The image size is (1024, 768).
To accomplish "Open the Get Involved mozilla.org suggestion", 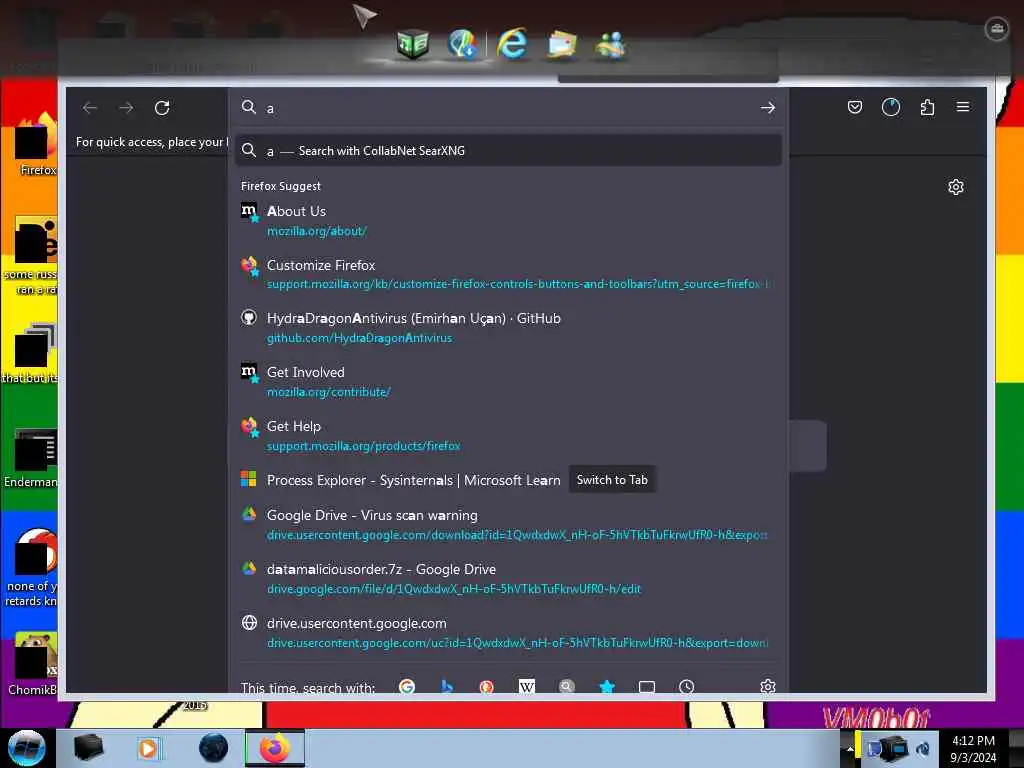I will coord(508,382).
